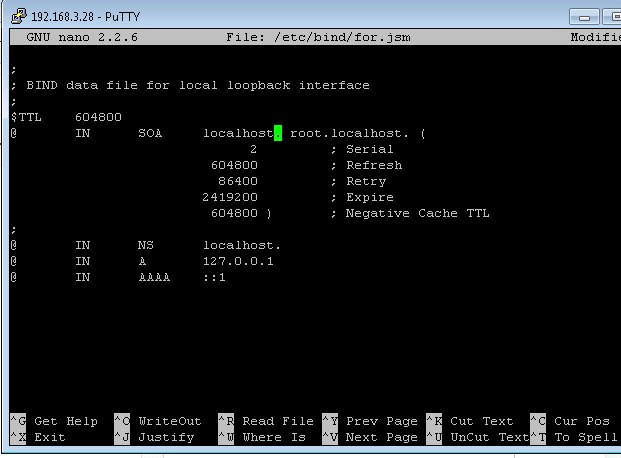This screenshot has height=458, width=621.
Task: Click the Refresh value 604800
Action: pos(234,165)
